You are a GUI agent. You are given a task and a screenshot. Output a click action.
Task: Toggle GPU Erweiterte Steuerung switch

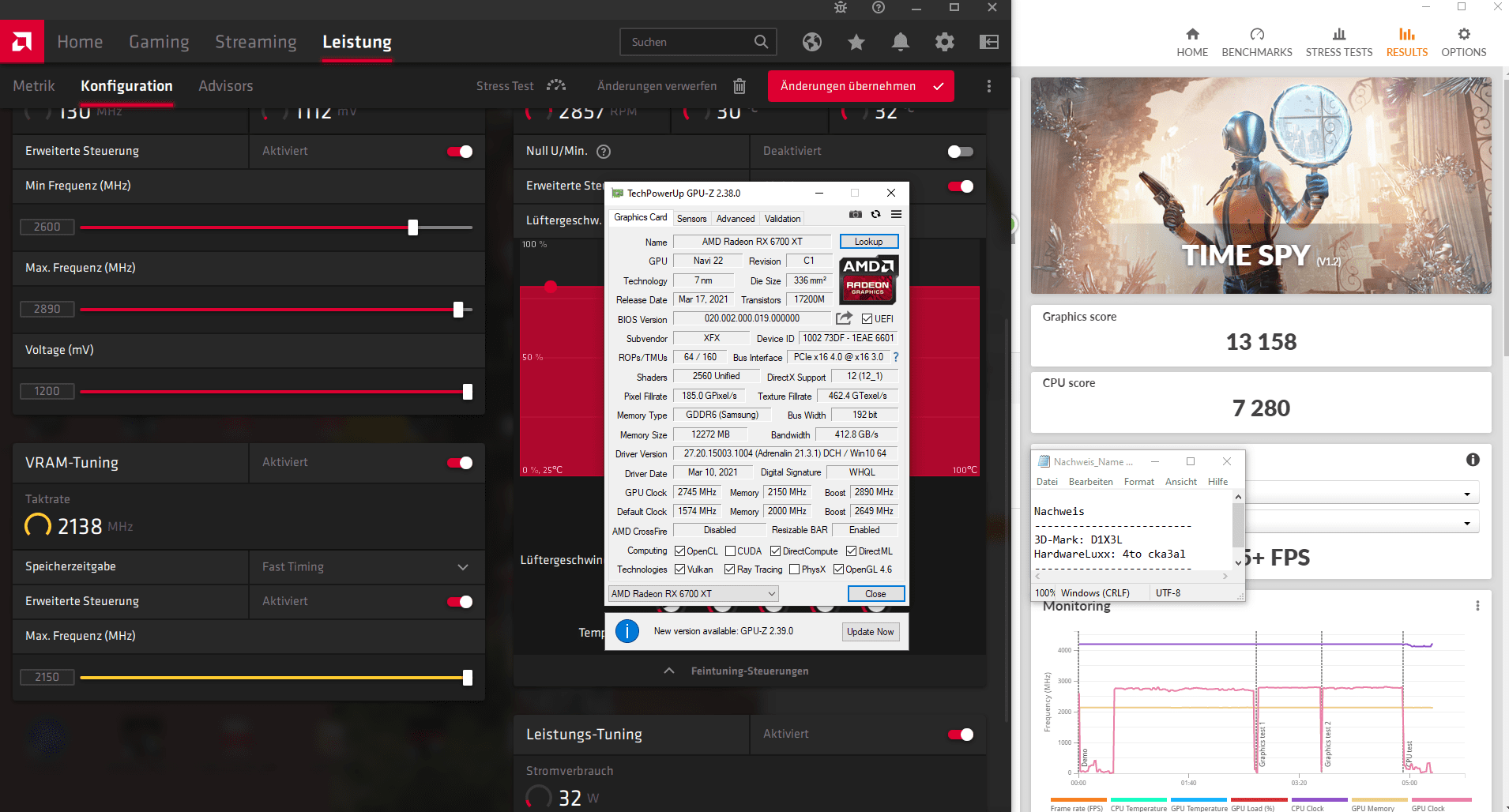click(460, 152)
